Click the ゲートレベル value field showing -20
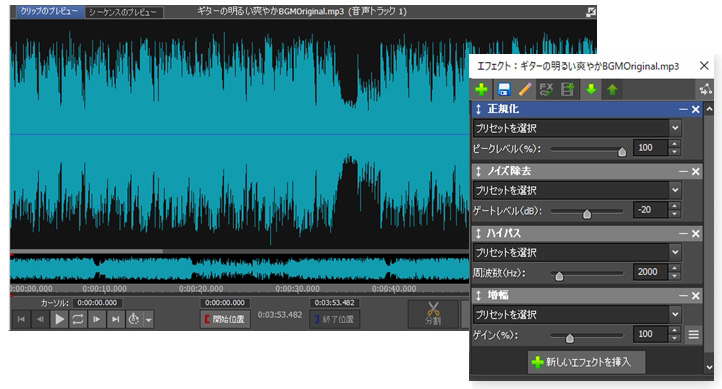Viewport: 722px width, 389px height. [x=650, y=210]
